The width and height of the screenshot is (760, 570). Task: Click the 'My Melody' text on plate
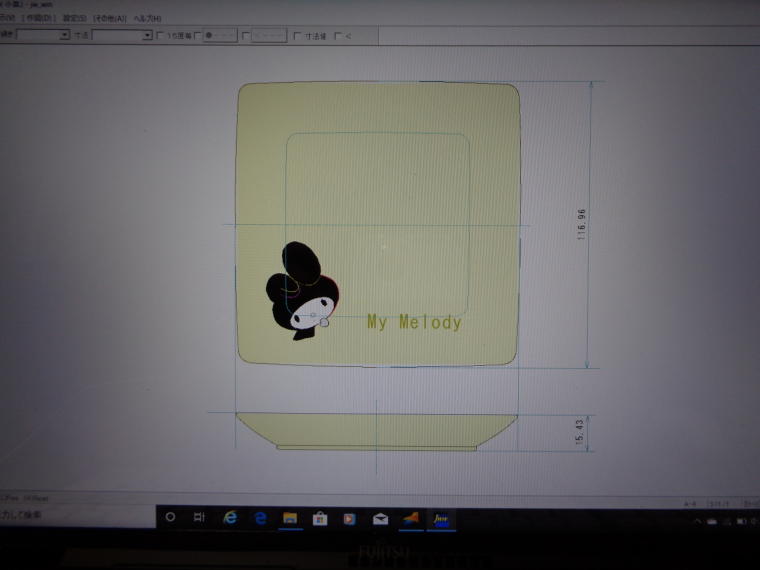[414, 322]
